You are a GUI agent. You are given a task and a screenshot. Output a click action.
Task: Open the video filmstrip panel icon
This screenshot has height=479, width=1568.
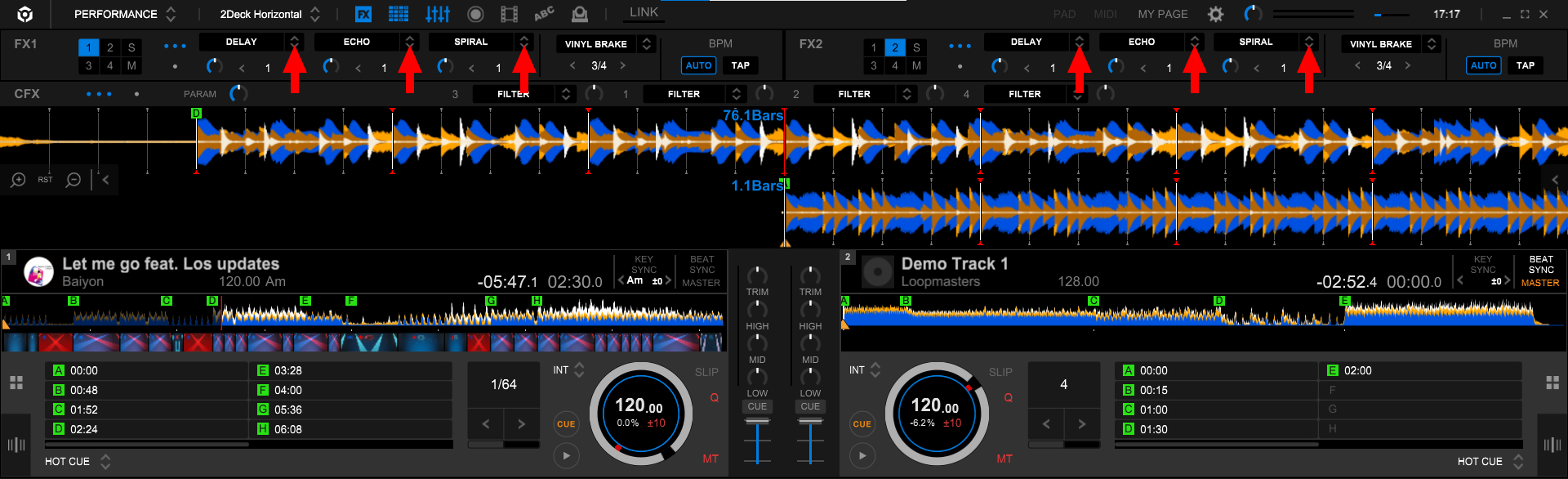[x=509, y=14]
